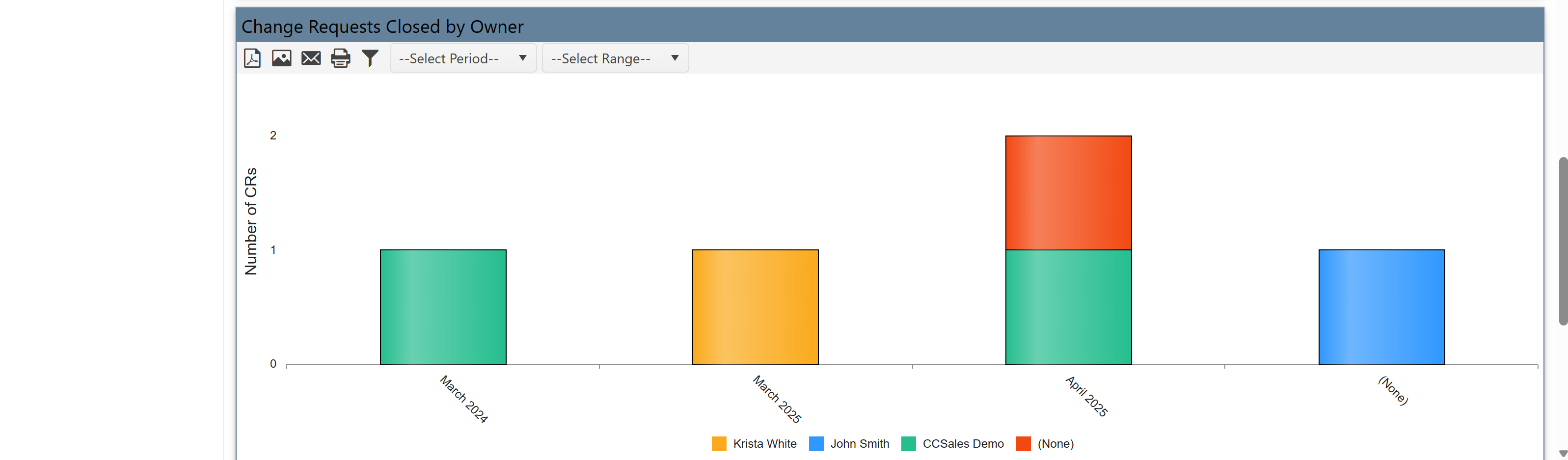Open the filter funnel icon

coord(370,58)
